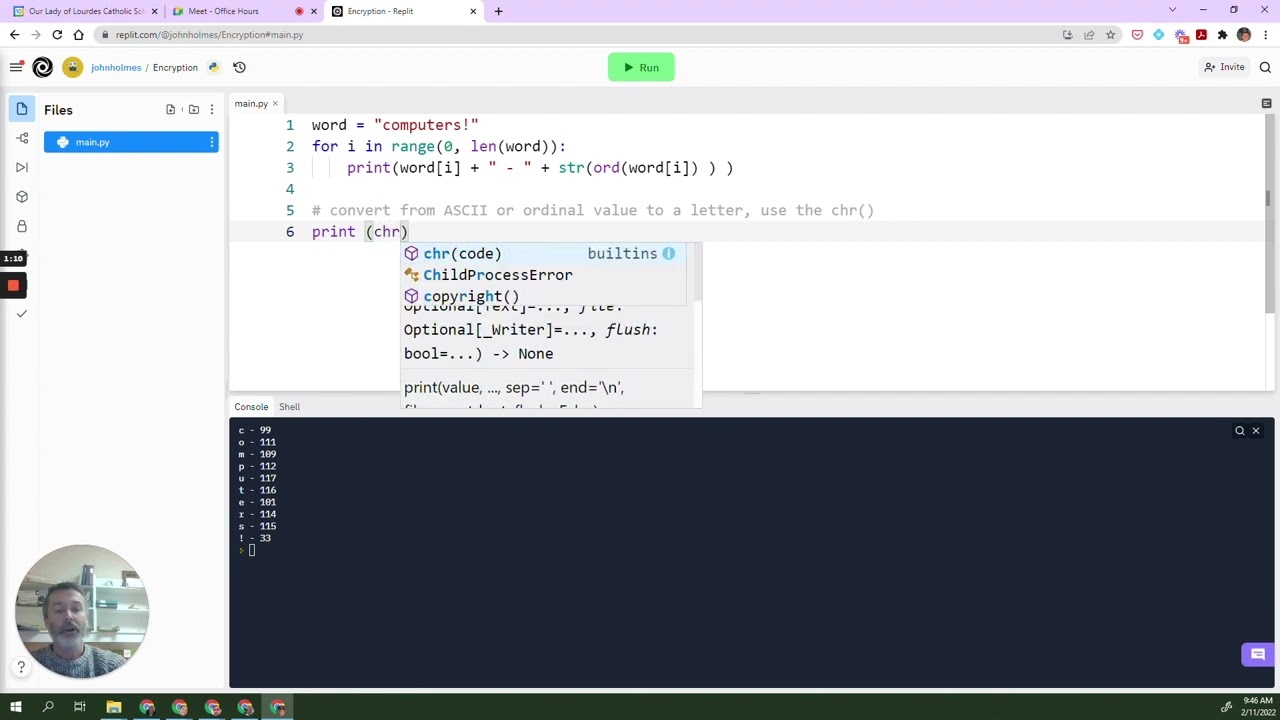The height and width of the screenshot is (720, 1280).
Task: Open the Extensions puzzle menu
Action: tap(1222, 35)
